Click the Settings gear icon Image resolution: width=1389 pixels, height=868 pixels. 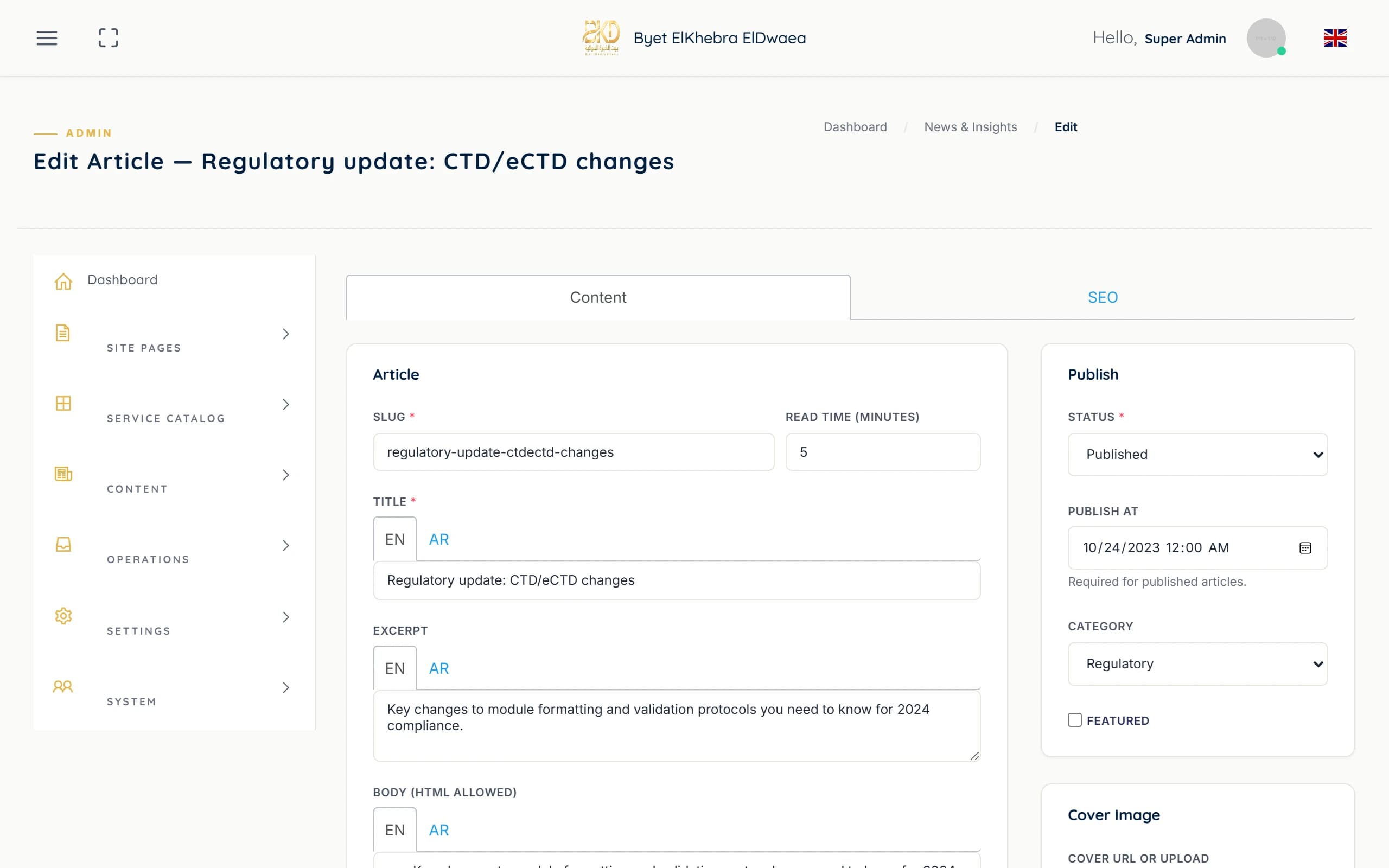click(x=63, y=616)
